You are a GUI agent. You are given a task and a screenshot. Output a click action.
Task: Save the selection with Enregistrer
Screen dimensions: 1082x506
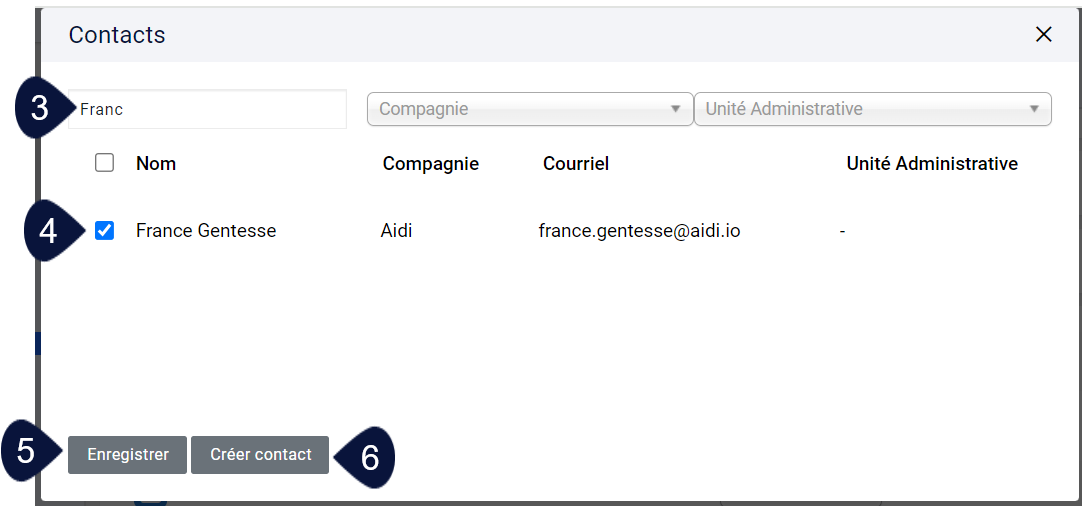[128, 455]
